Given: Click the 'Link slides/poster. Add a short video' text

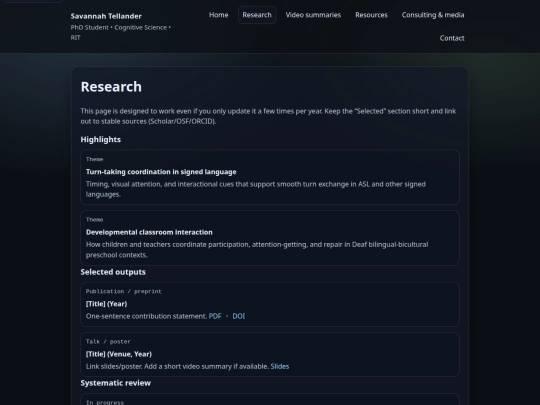Looking at the screenshot, I should (177, 366).
